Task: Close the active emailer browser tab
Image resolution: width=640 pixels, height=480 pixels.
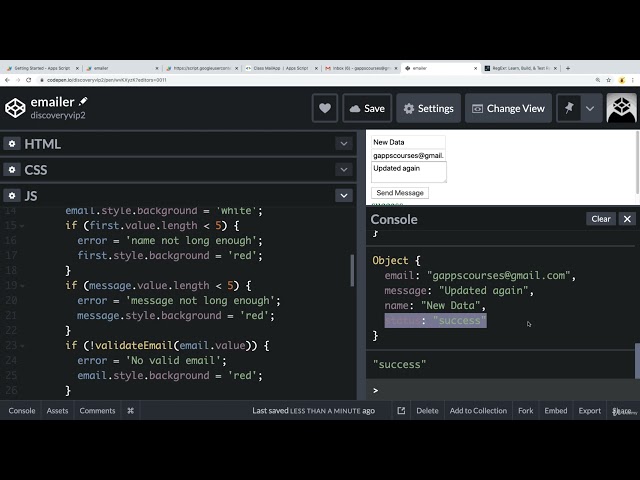Action: coord(475,68)
